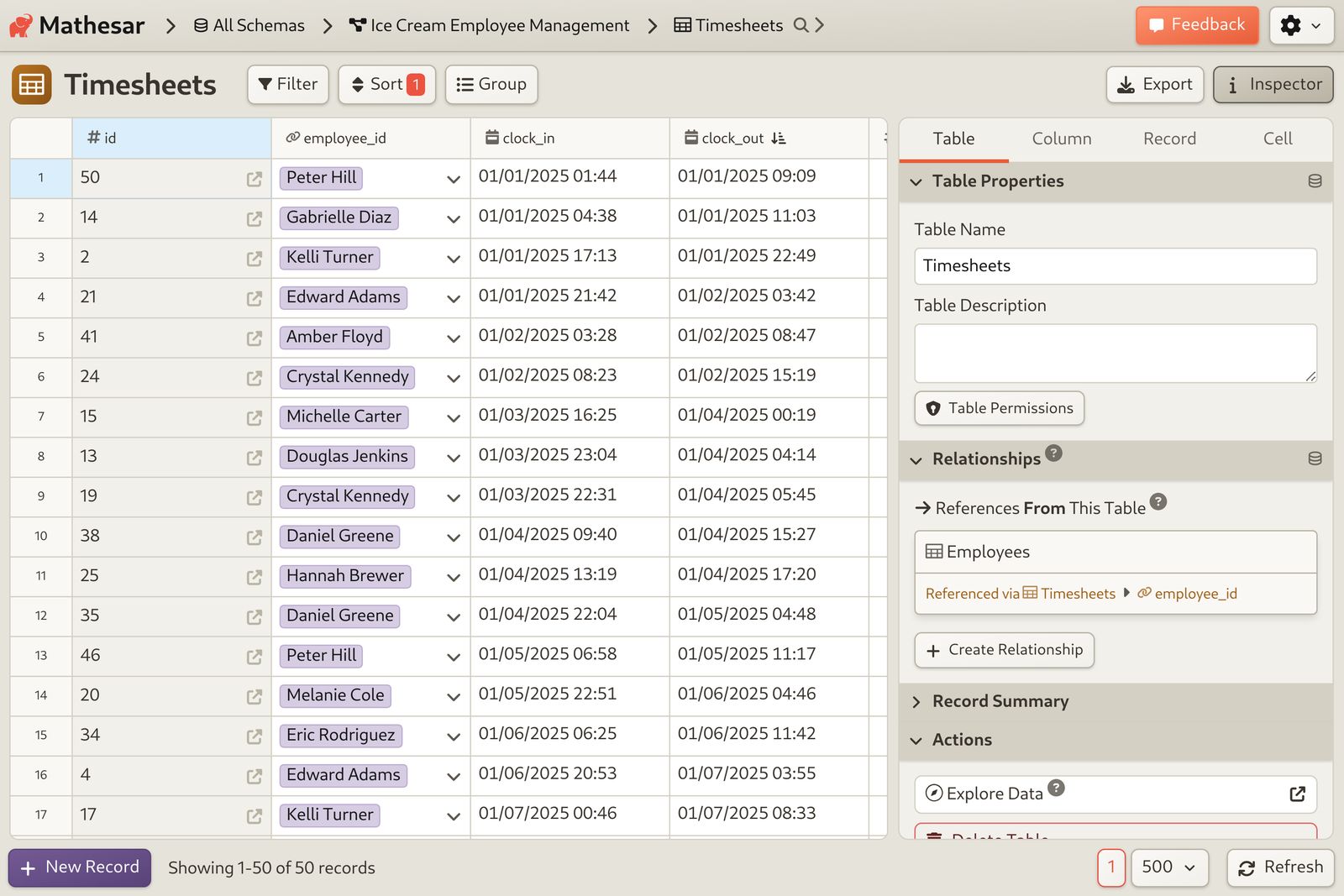Open record 14 via its link icon
Screen dimensions: 1344x896
pos(255,218)
